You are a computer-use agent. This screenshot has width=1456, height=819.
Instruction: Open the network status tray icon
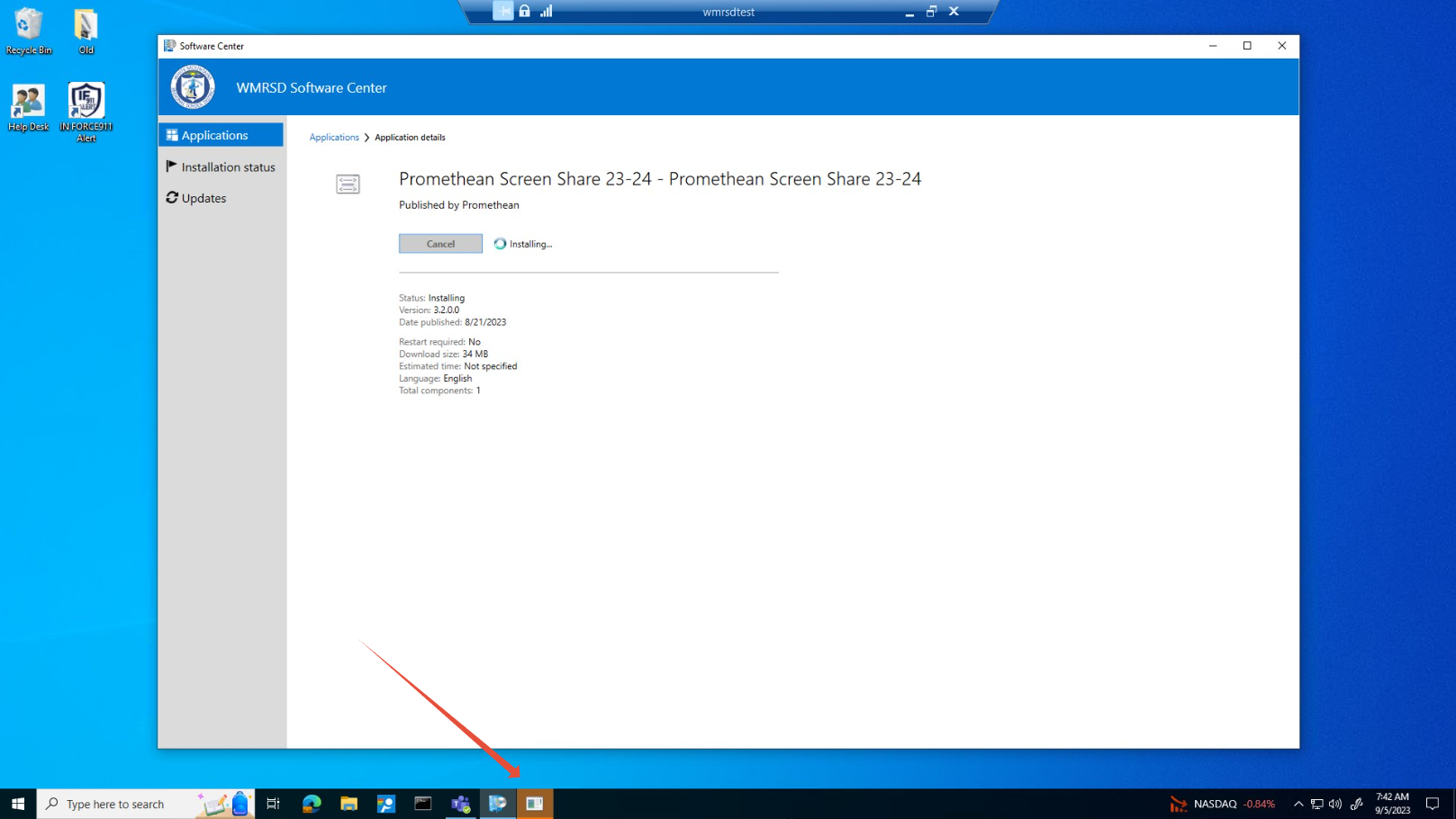[1316, 804]
